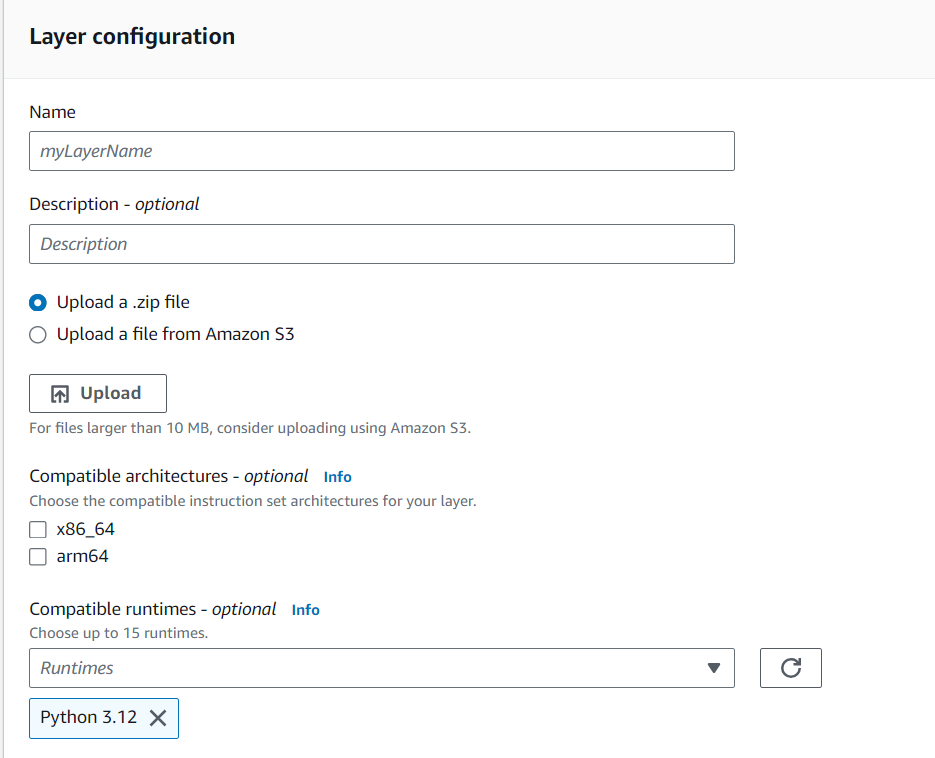Click the Runtimes dropdown arrow
This screenshot has height=758, width=935.
tap(713, 668)
